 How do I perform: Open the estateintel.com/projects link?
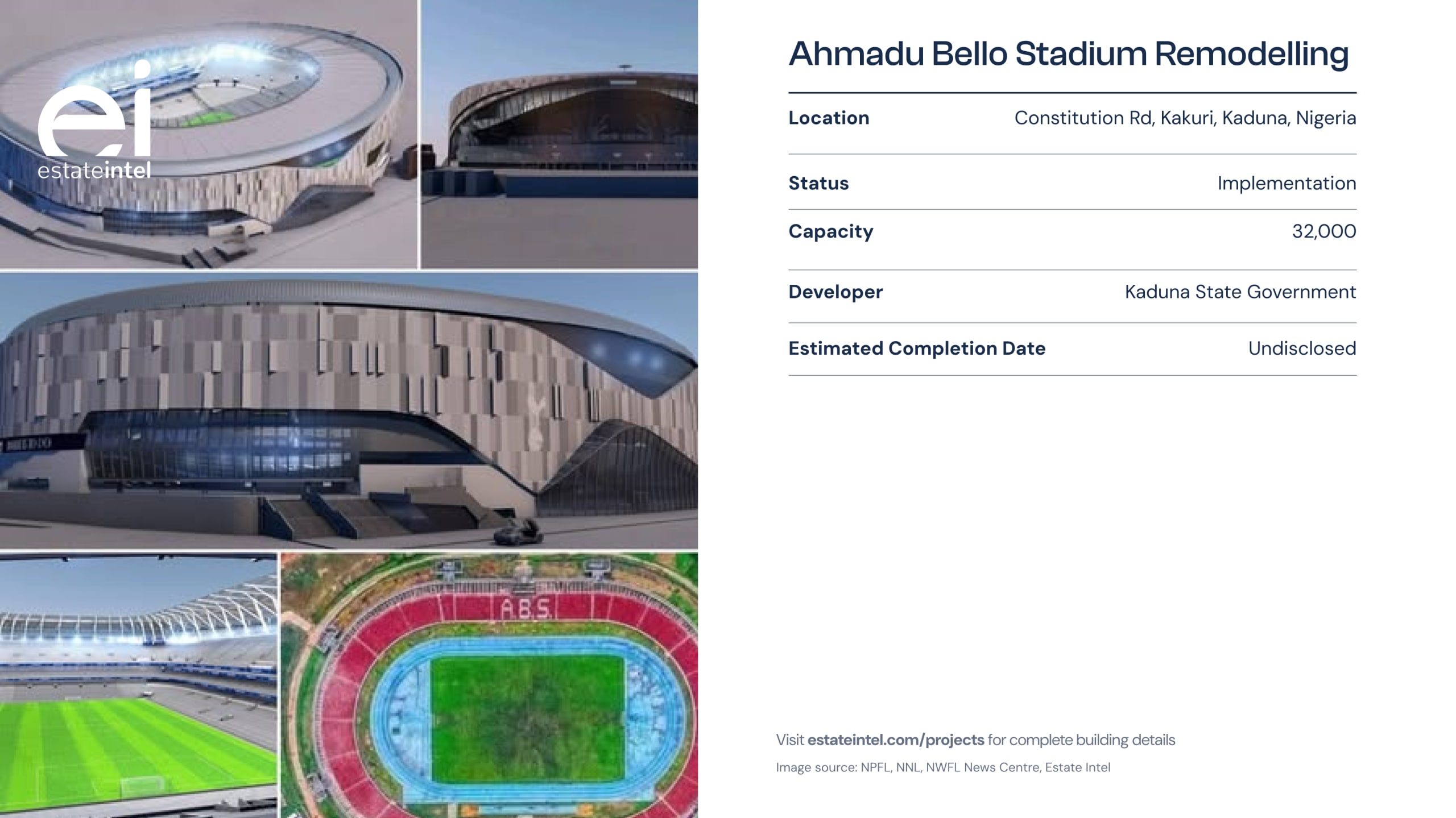point(895,740)
